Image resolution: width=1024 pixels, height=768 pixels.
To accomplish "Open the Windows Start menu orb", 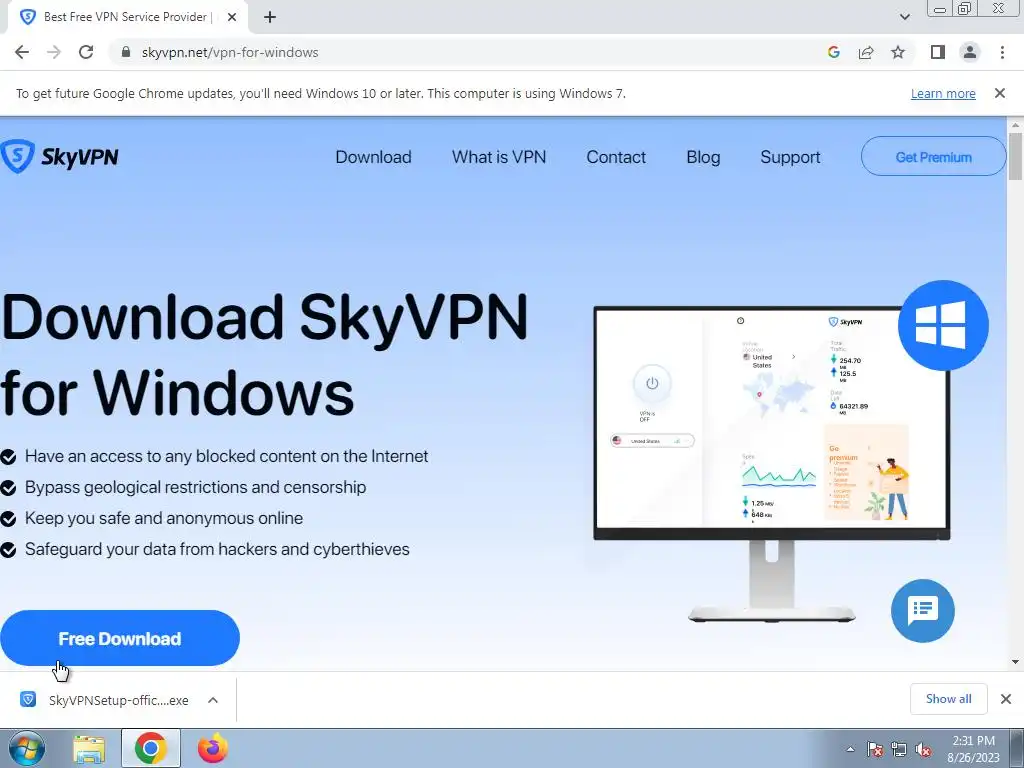I will pyautogui.click(x=26, y=748).
